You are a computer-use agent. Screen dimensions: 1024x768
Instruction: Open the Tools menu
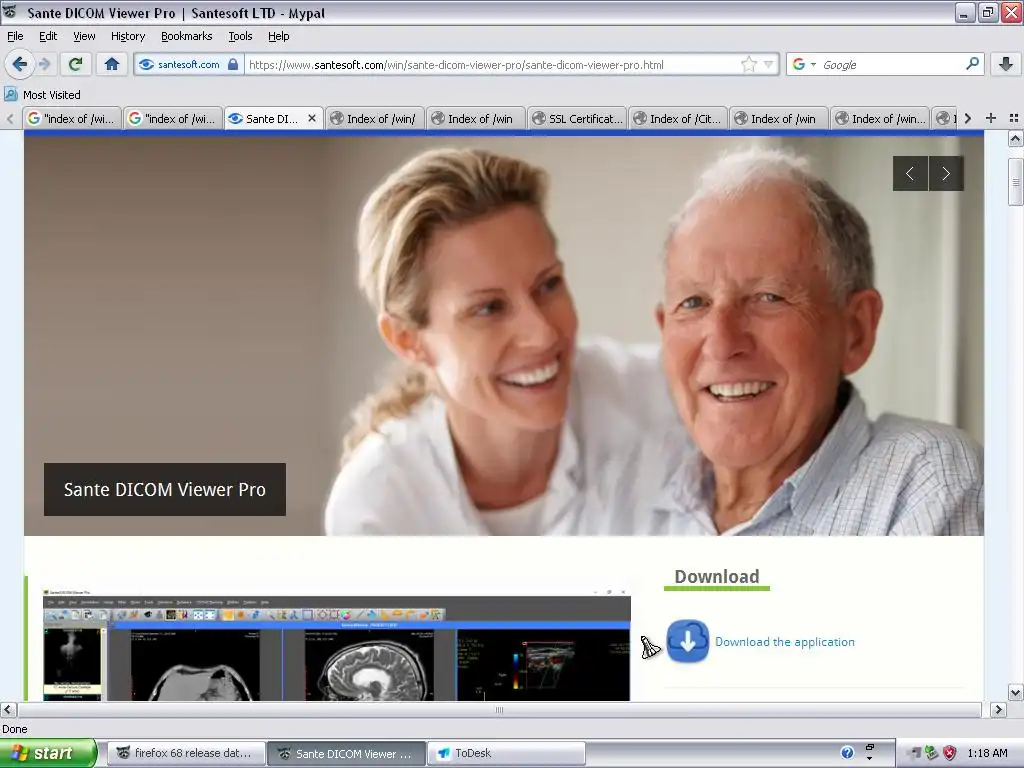point(240,36)
